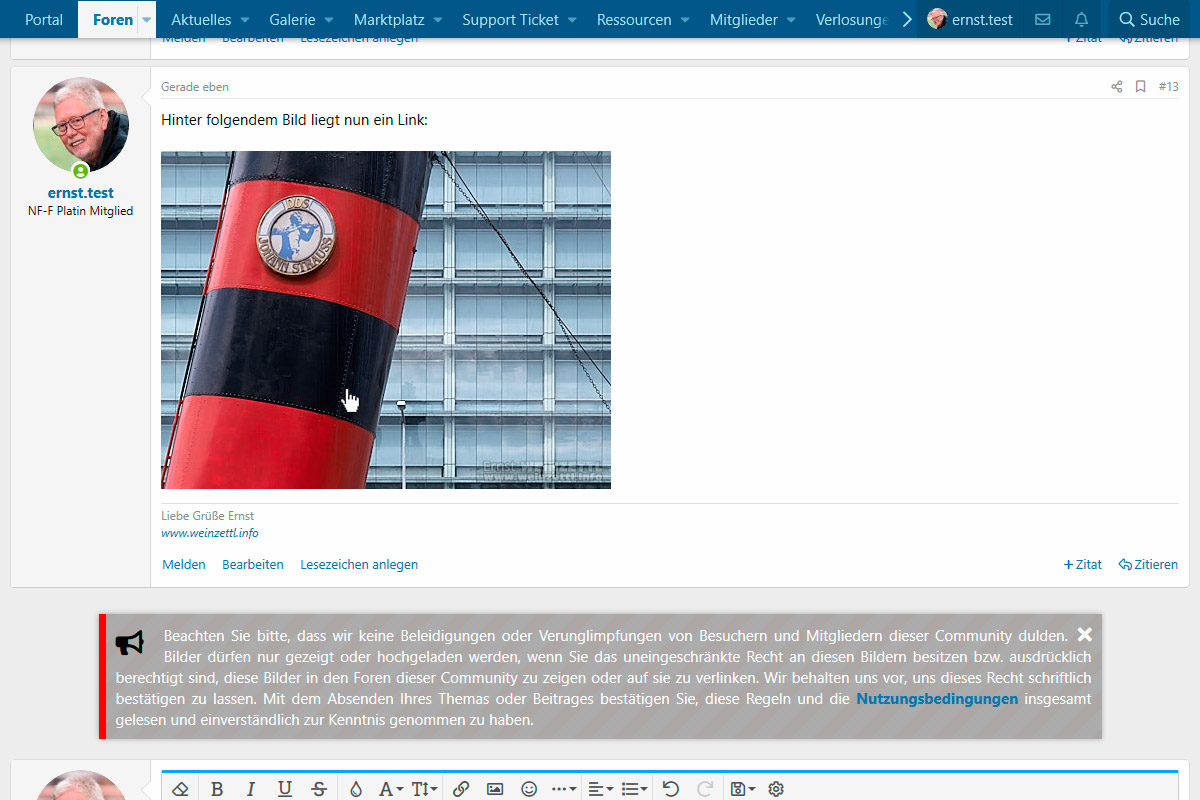Image resolution: width=1200 pixels, height=800 pixels.
Task: Select Lesezeichen anlegen under post #13
Action: (x=359, y=565)
